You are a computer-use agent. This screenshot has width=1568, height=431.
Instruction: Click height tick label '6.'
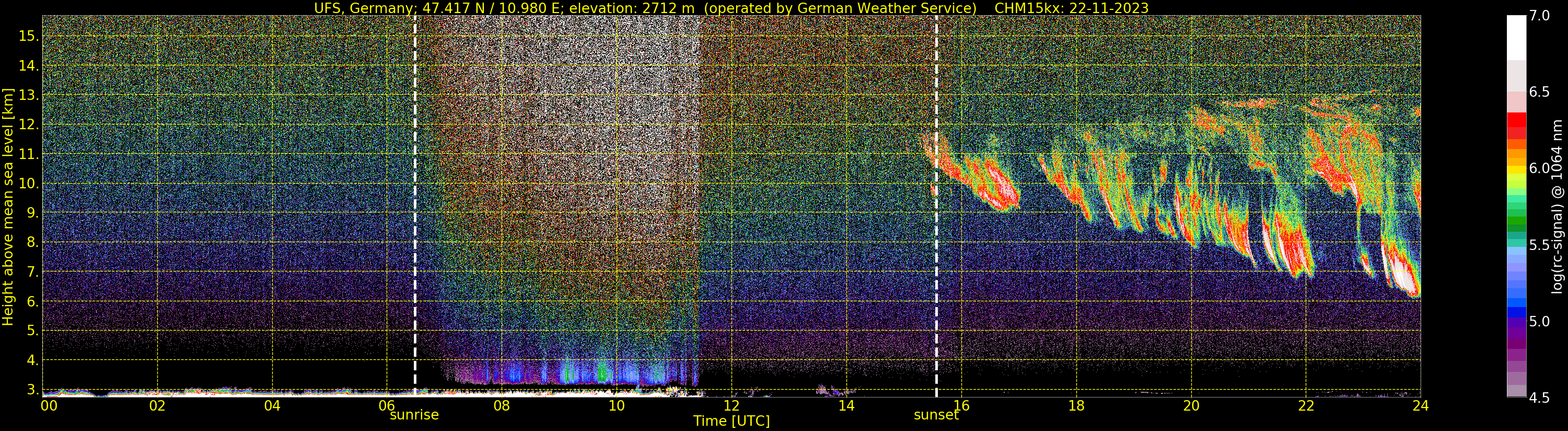[x=33, y=301]
